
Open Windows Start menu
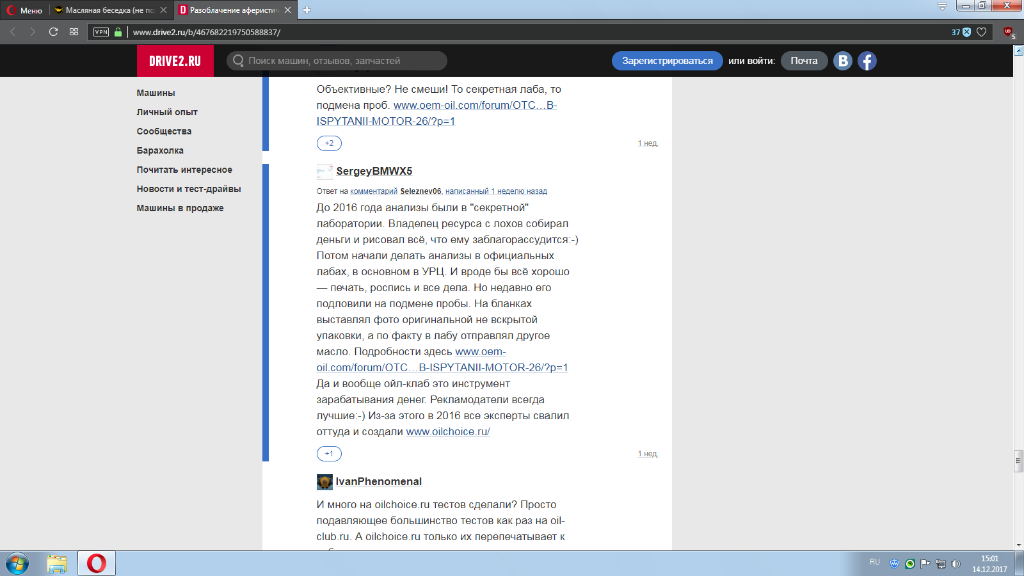point(18,563)
